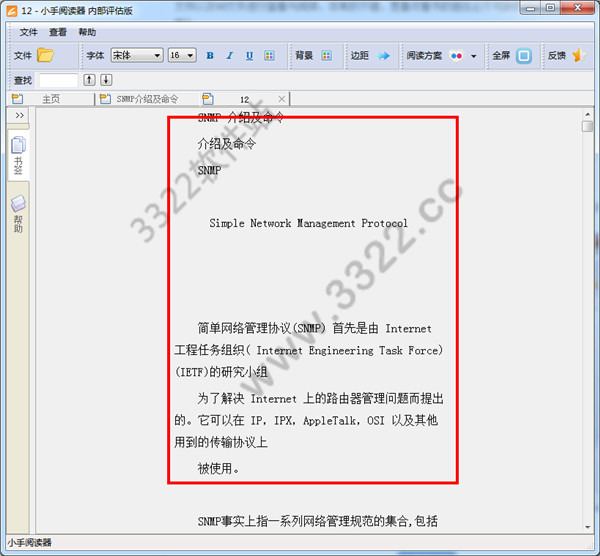600x556 pixels.
Task: Expand the side panel with >> button
Action: (x=20, y=115)
